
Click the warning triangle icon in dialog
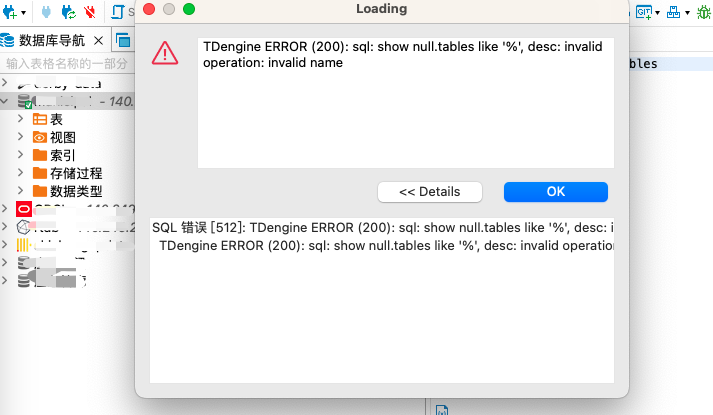[165, 53]
